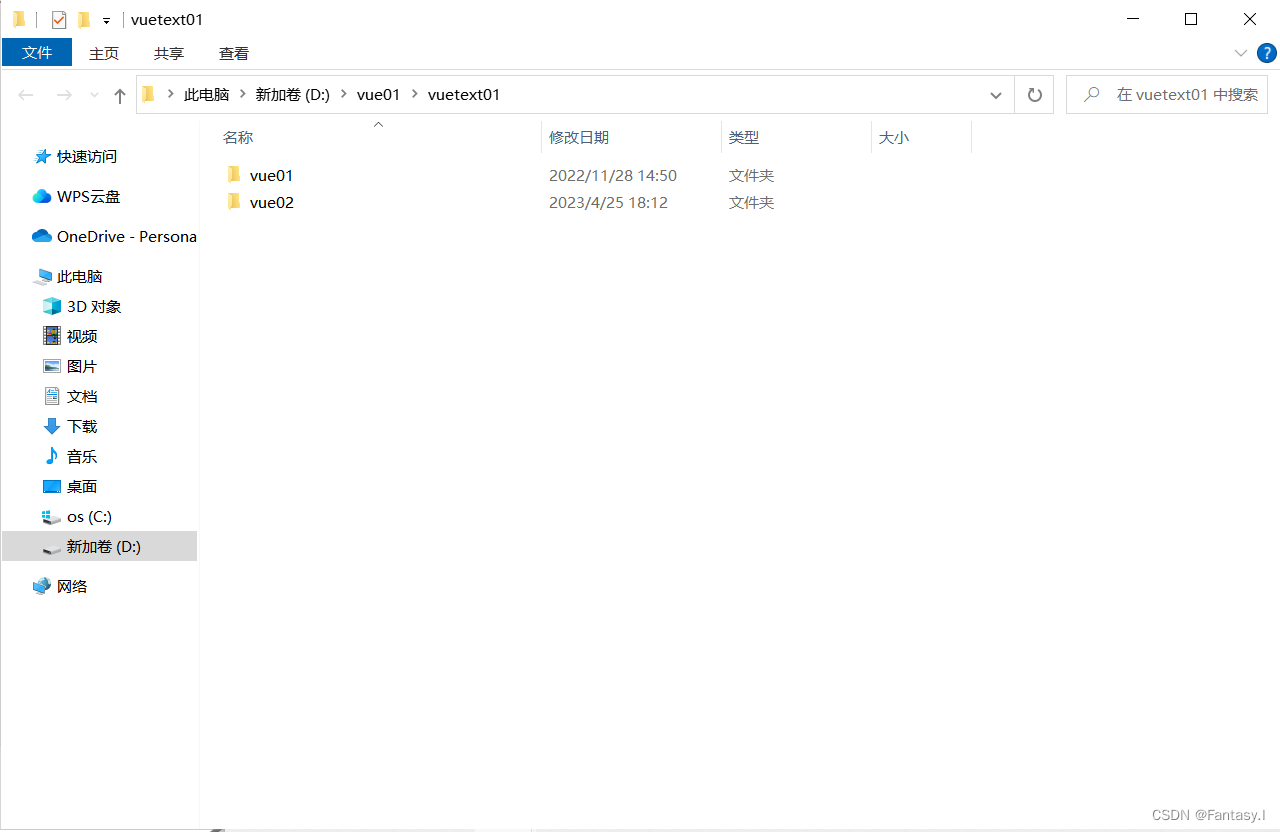
Task: Open 下载 folder in the navigation pane
Action: (82, 427)
